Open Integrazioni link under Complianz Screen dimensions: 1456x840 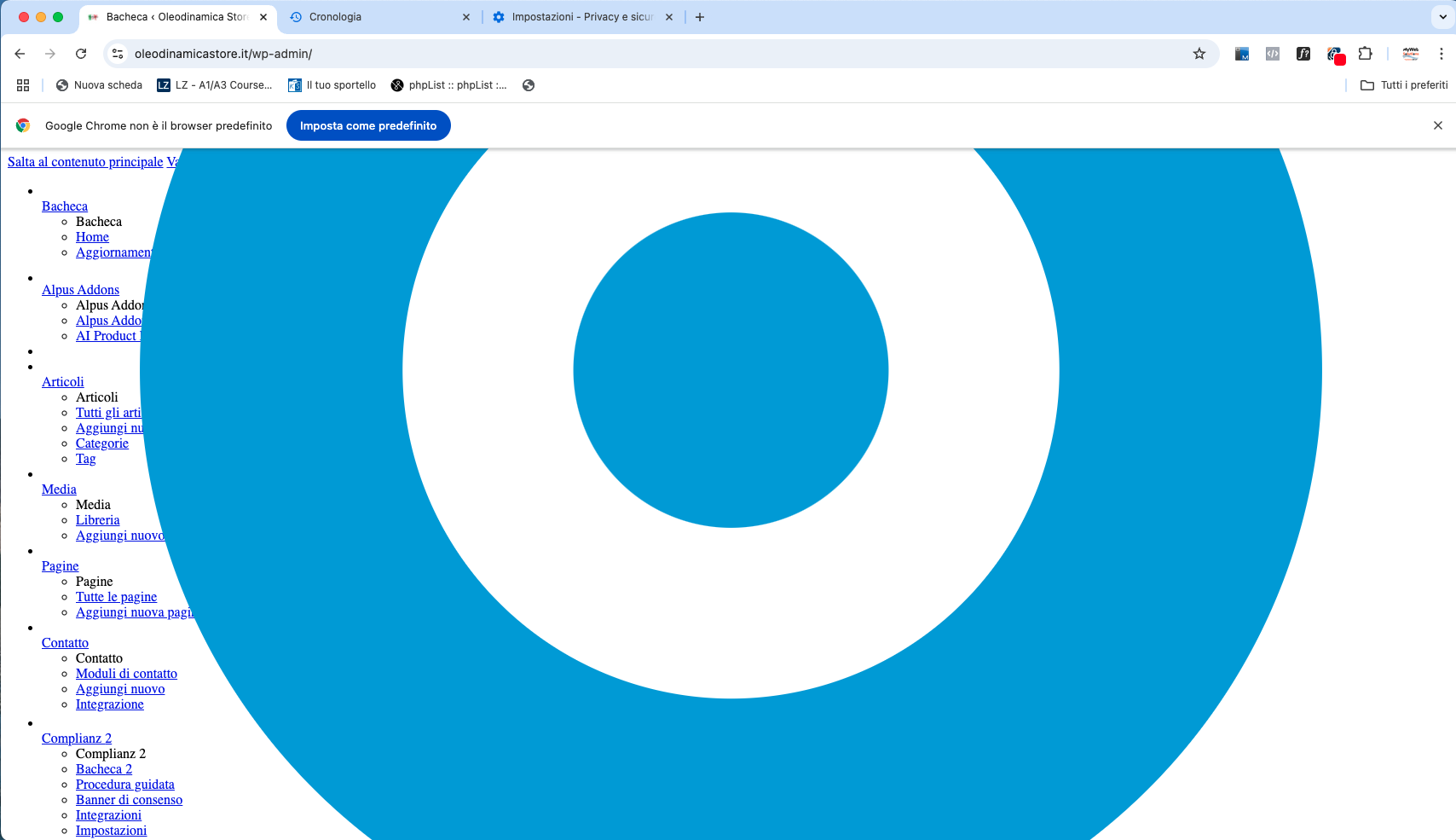tap(108, 815)
